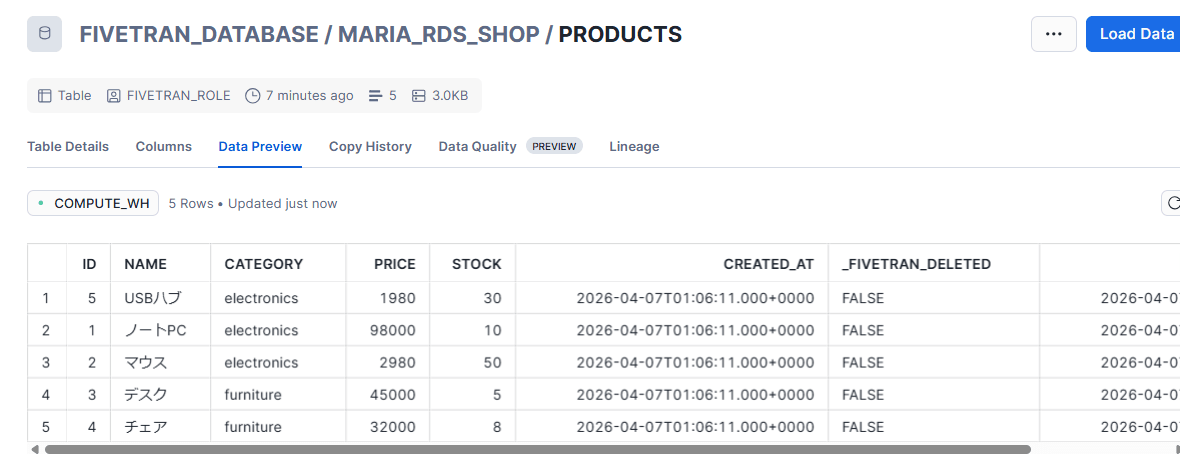Open the Columns tab
Screen dimensions: 1180x454
tap(164, 146)
